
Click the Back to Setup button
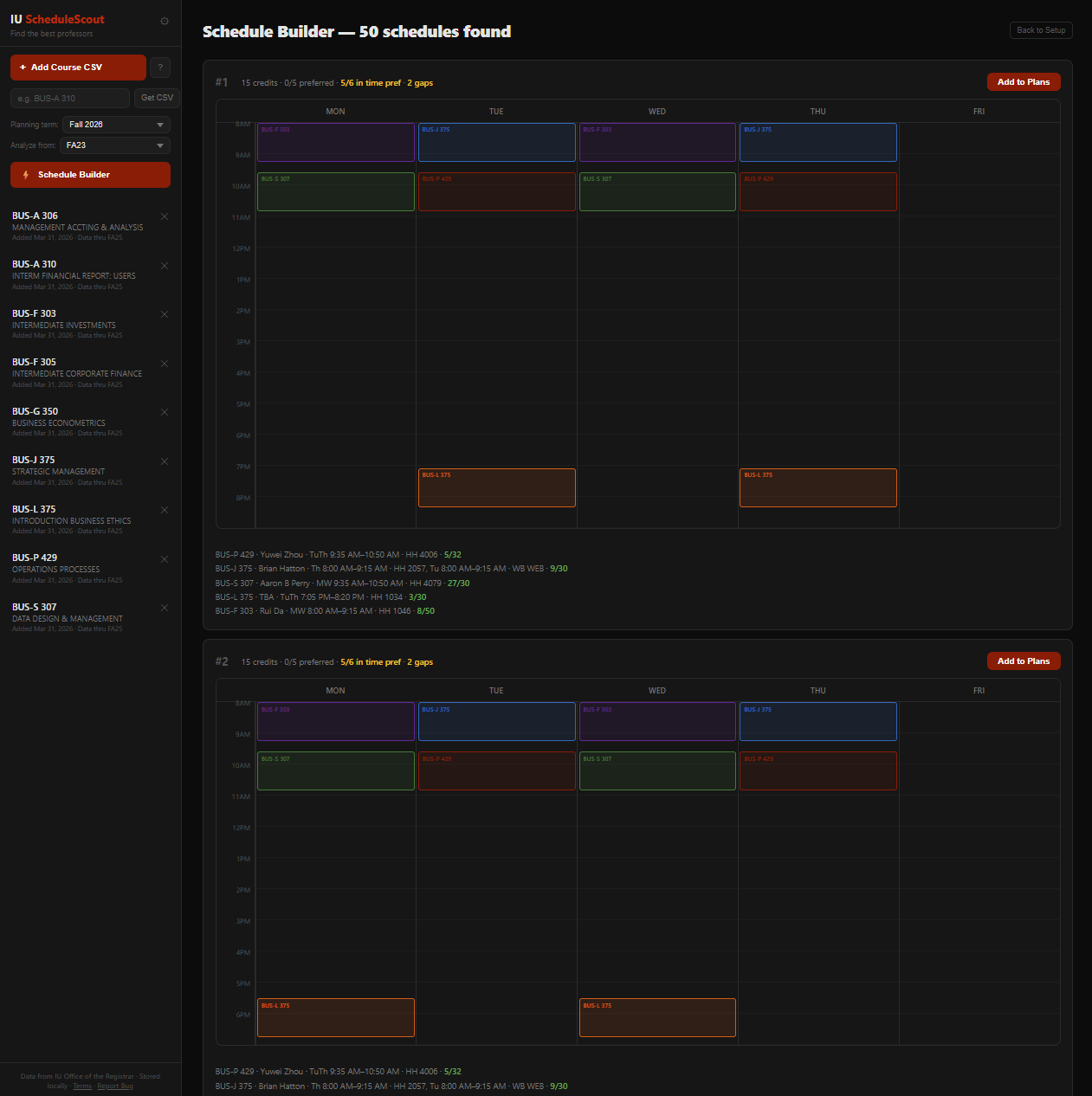tap(1040, 29)
